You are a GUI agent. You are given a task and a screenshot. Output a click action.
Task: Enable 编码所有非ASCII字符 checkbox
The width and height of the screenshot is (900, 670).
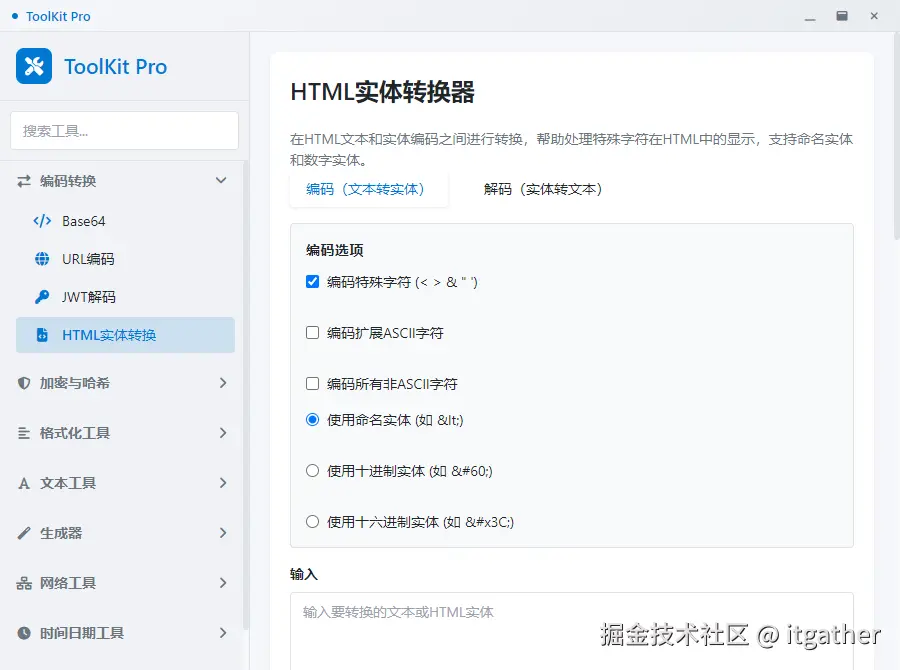(x=312, y=384)
